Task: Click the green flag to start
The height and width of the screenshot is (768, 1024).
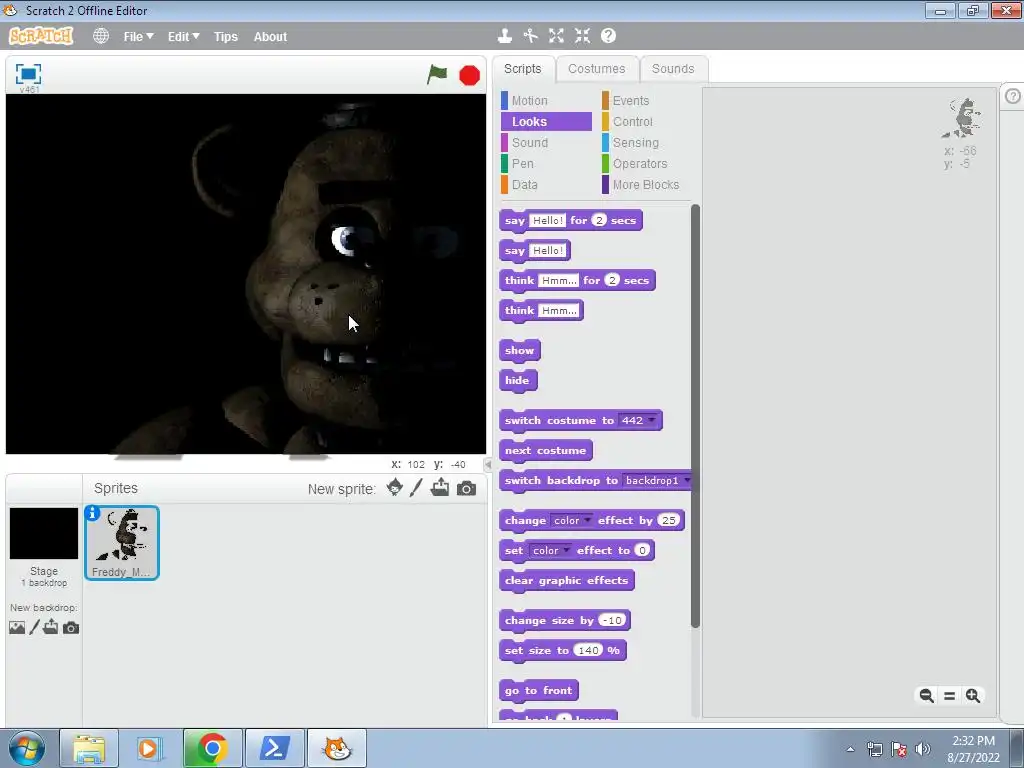Action: tap(437, 74)
